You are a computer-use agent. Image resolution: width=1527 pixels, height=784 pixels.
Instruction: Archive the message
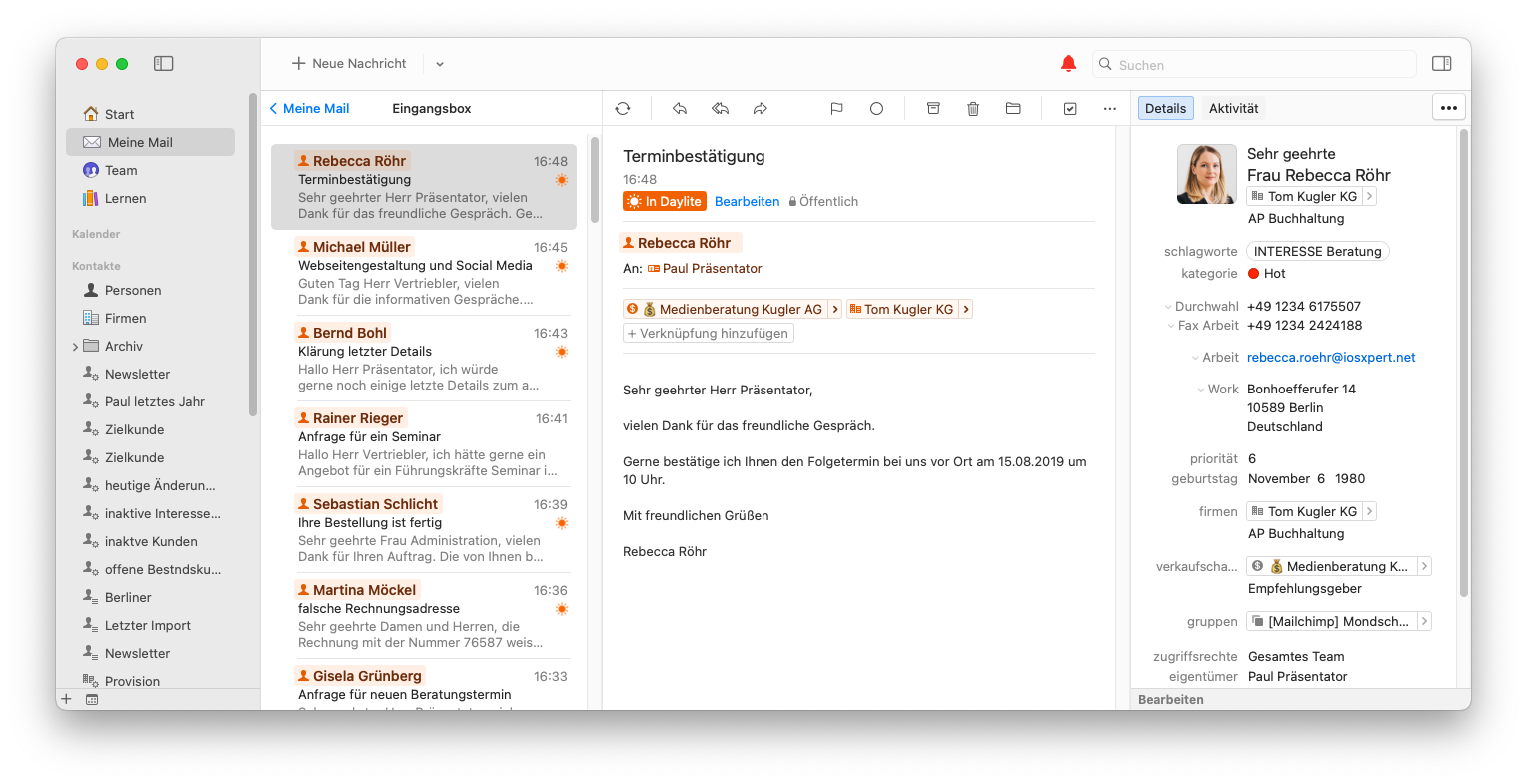pyautogui.click(x=933, y=108)
